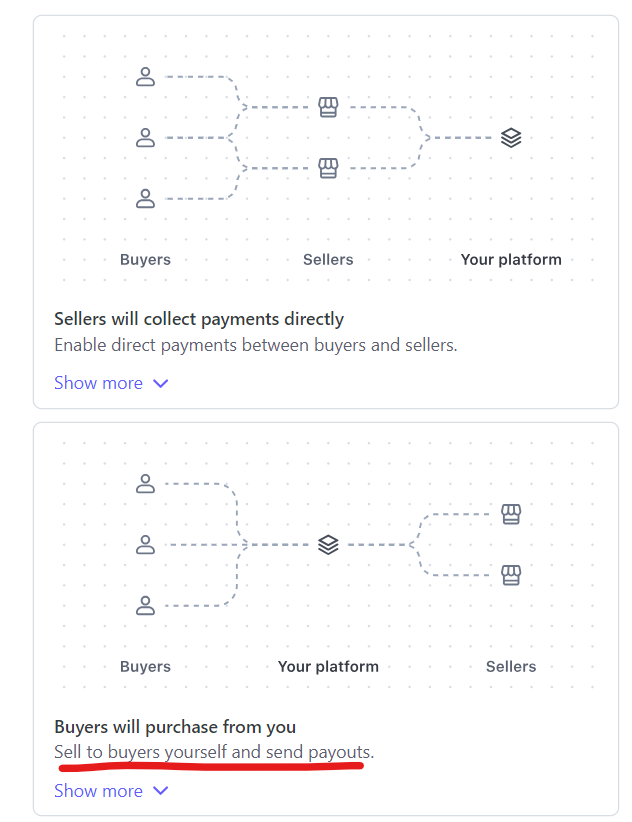
Task: Click bottom buyer icon in first card
Action: tap(146, 199)
